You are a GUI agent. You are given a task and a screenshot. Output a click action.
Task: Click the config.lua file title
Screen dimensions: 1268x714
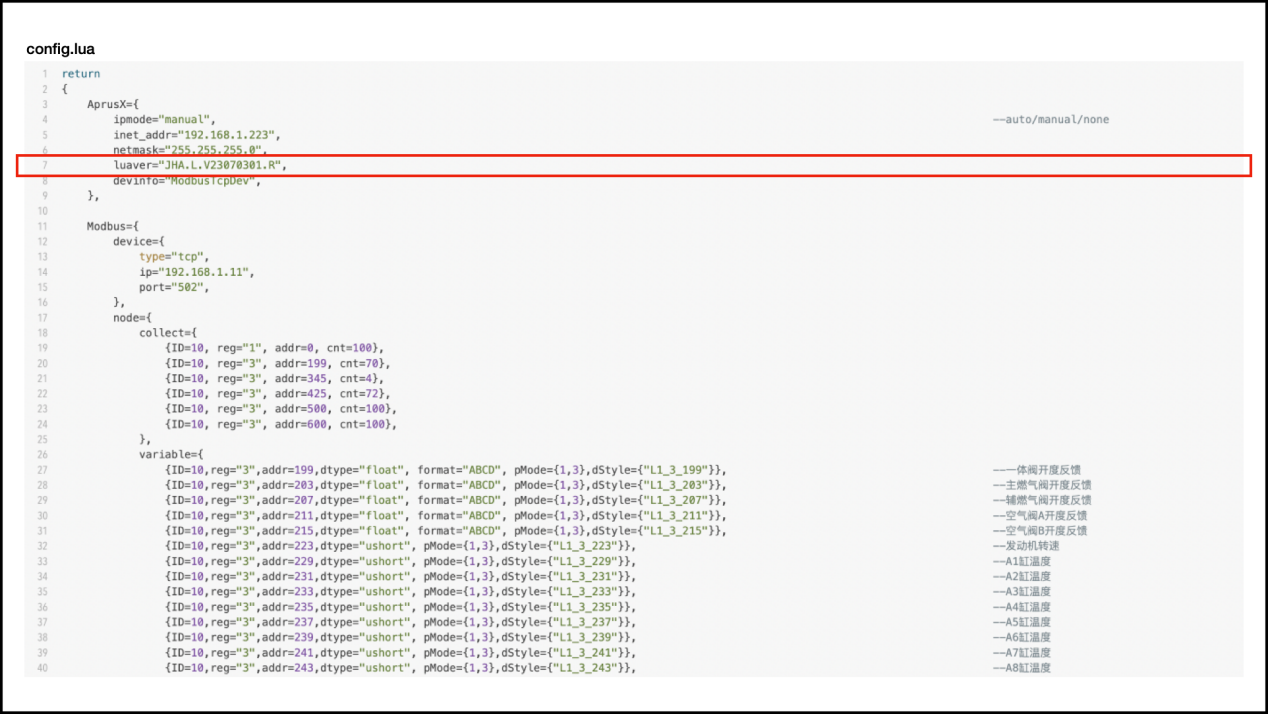(x=61, y=49)
